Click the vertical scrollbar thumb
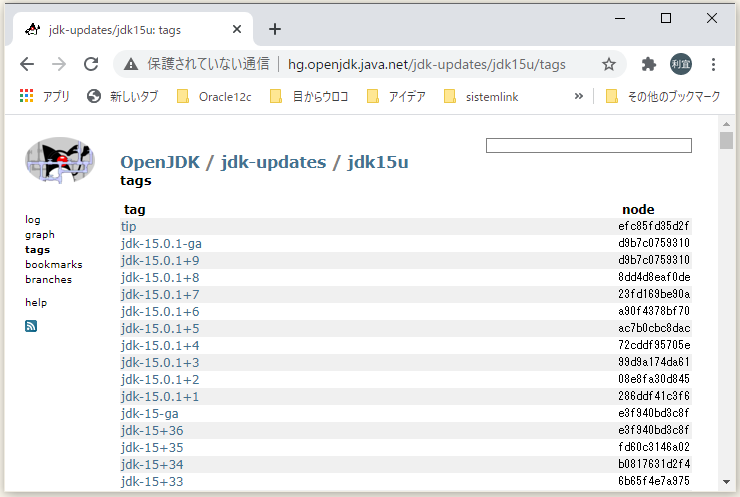Screen dimensions: 740x497 click(726, 141)
